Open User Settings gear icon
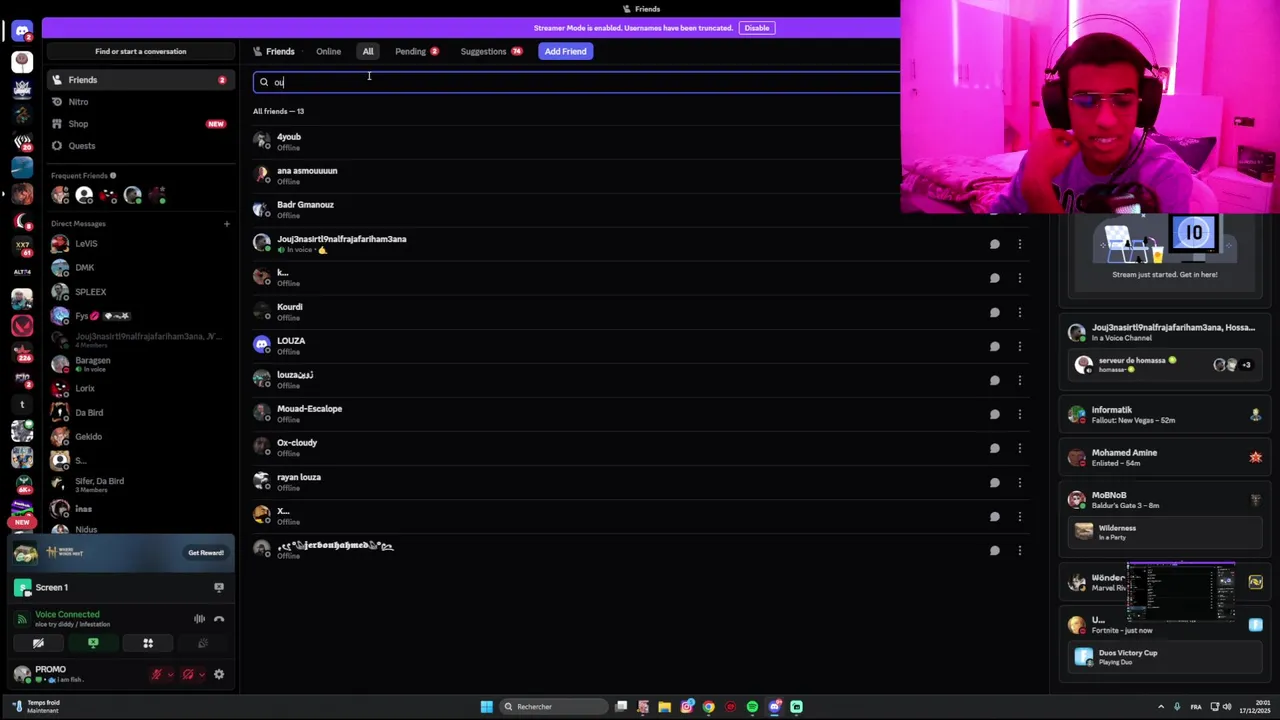The height and width of the screenshot is (720, 1280). 219,675
